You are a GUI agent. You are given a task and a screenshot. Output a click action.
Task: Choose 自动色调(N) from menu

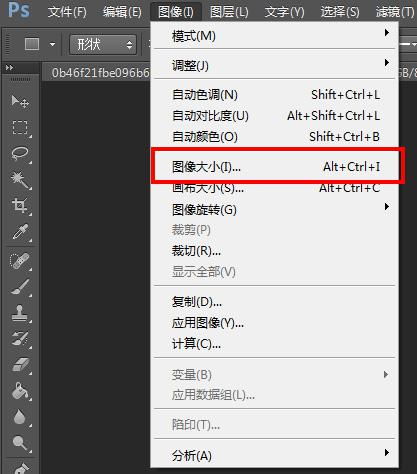click(274, 95)
